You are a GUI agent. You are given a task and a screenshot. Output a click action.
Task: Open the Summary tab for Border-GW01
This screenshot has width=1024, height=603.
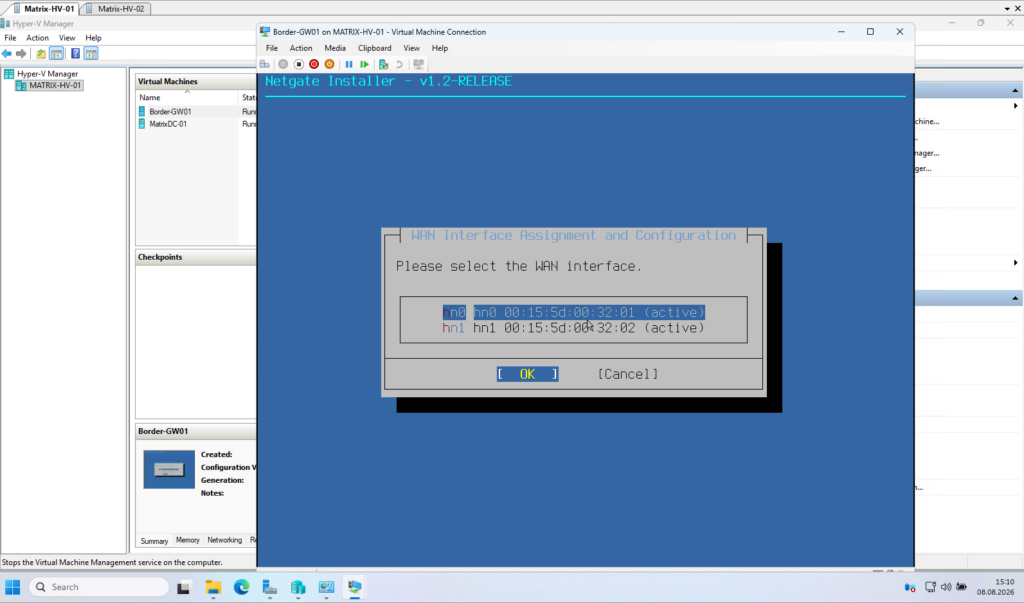tap(154, 541)
